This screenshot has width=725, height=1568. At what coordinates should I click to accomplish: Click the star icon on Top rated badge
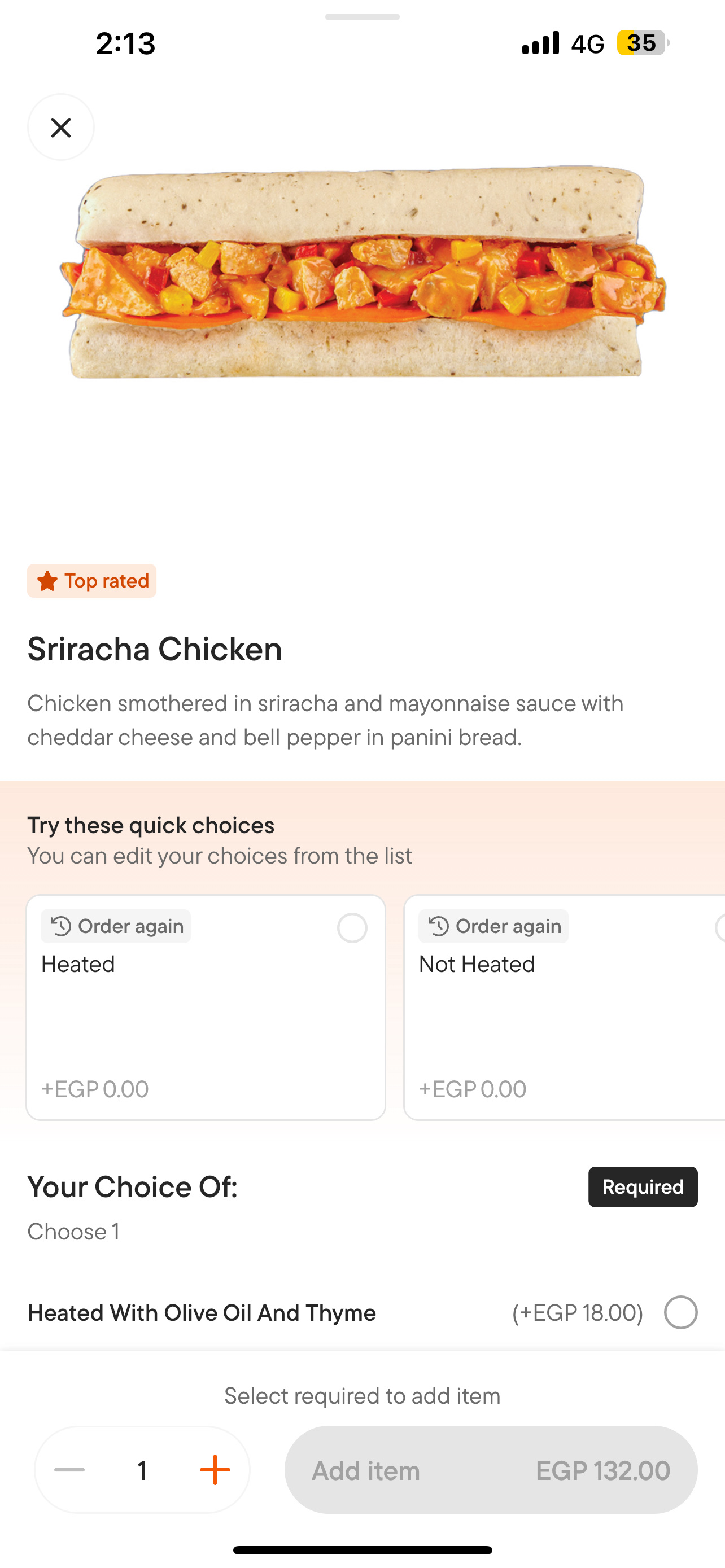pyautogui.click(x=46, y=580)
